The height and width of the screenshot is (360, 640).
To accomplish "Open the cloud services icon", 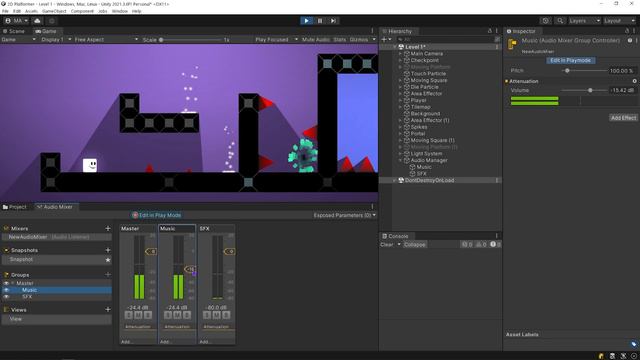I will [37, 21].
